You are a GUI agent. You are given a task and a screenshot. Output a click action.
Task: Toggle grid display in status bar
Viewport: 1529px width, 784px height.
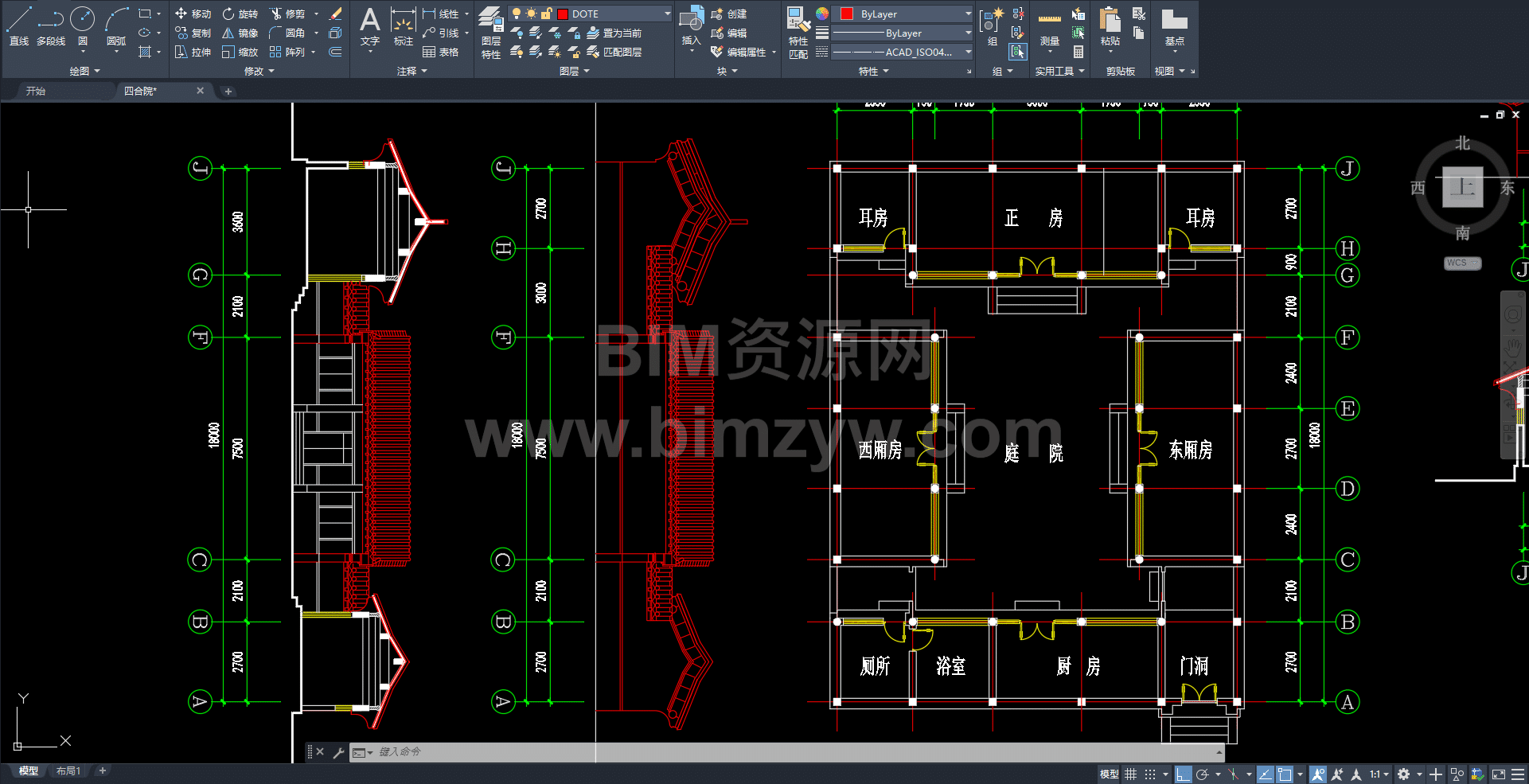[x=1130, y=774]
